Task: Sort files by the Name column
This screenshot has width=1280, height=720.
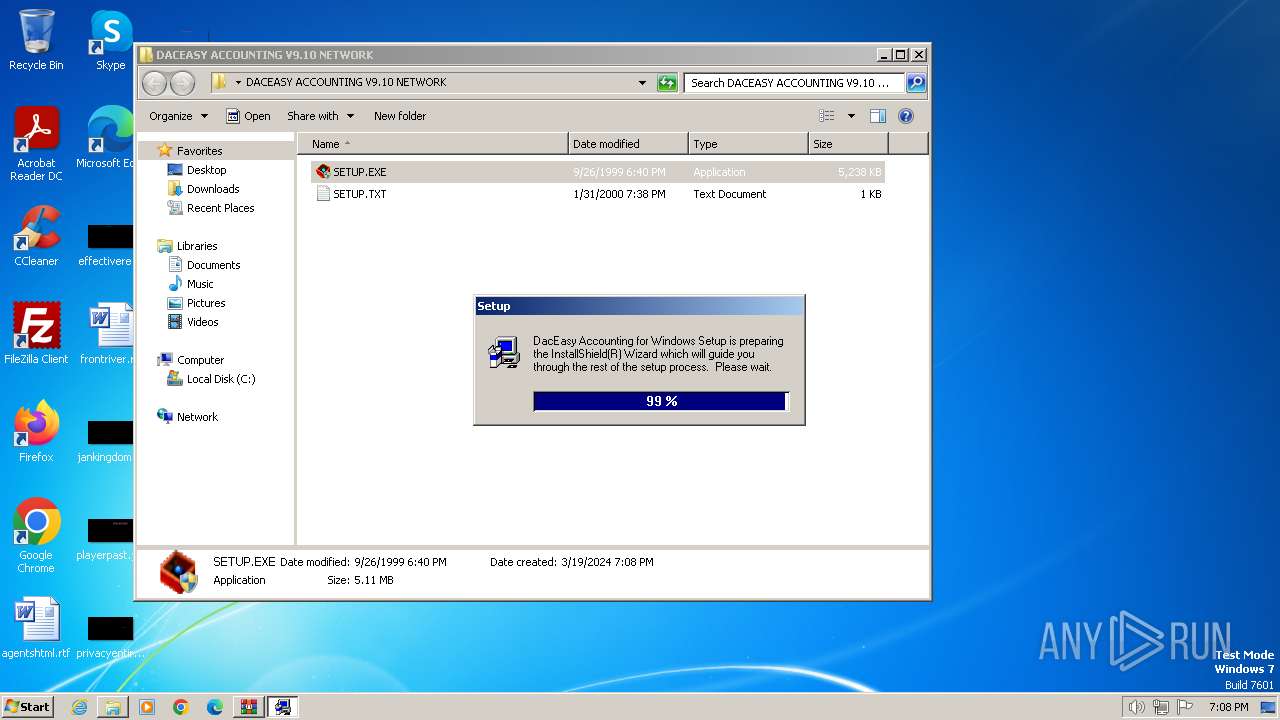Action: click(x=433, y=144)
